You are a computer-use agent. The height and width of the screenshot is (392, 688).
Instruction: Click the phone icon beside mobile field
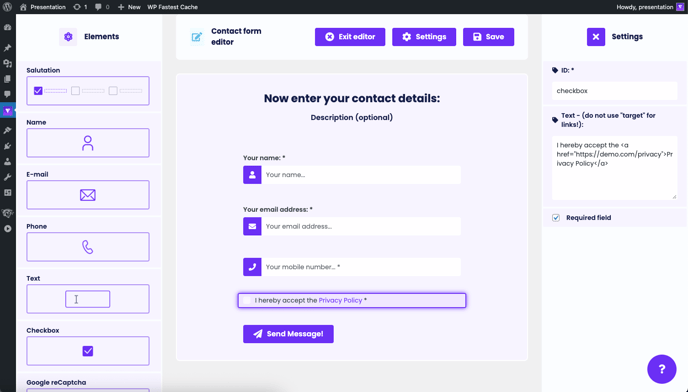click(252, 267)
